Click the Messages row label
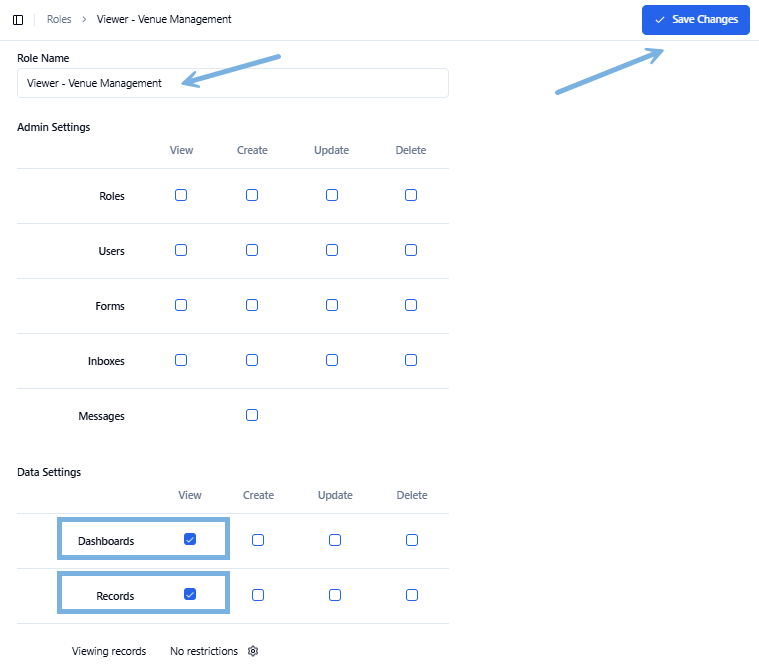 click(x=102, y=416)
